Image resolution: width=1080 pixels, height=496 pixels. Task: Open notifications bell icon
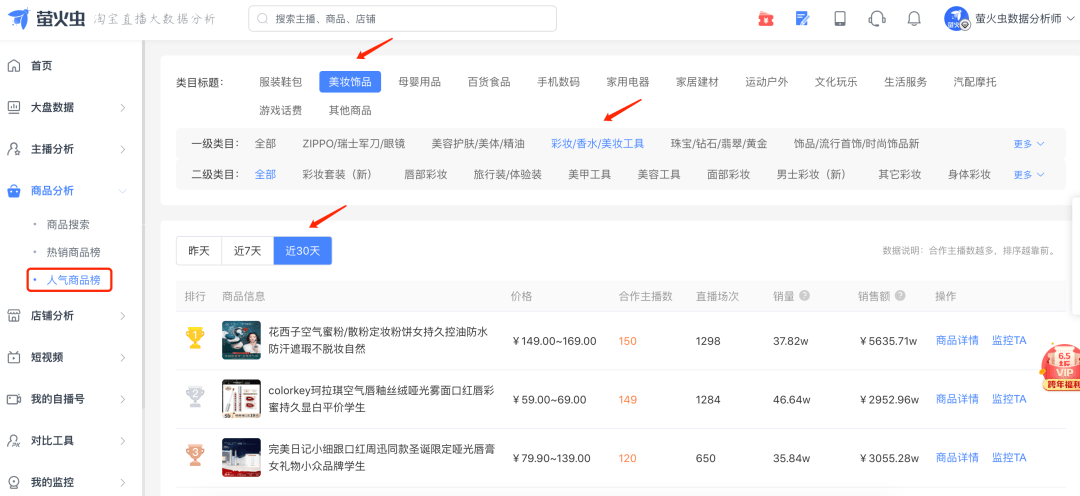tap(913, 19)
